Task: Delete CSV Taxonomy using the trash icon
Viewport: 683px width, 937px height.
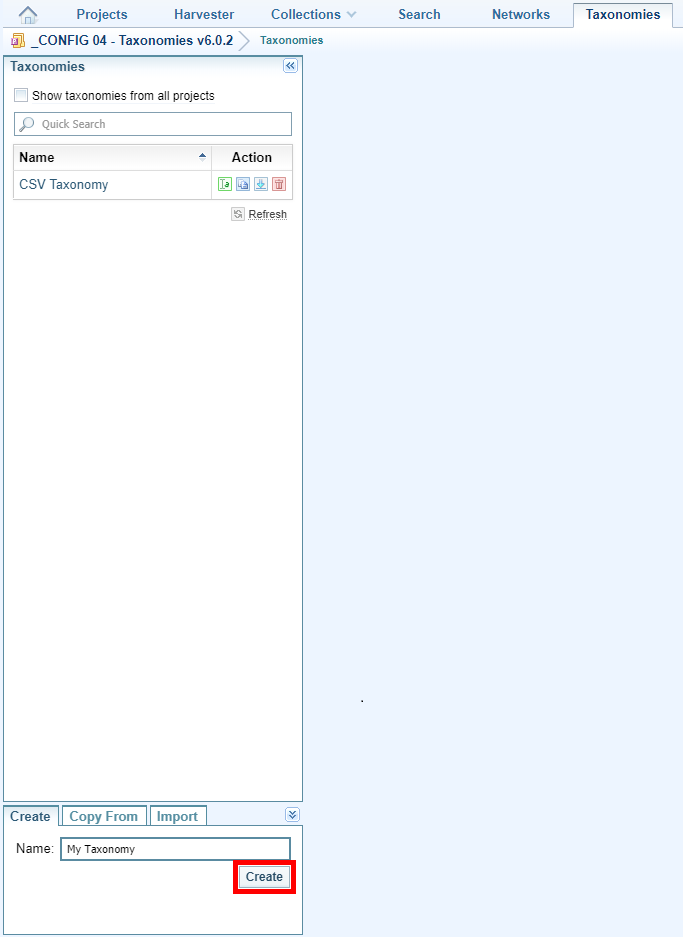Action: pos(279,184)
